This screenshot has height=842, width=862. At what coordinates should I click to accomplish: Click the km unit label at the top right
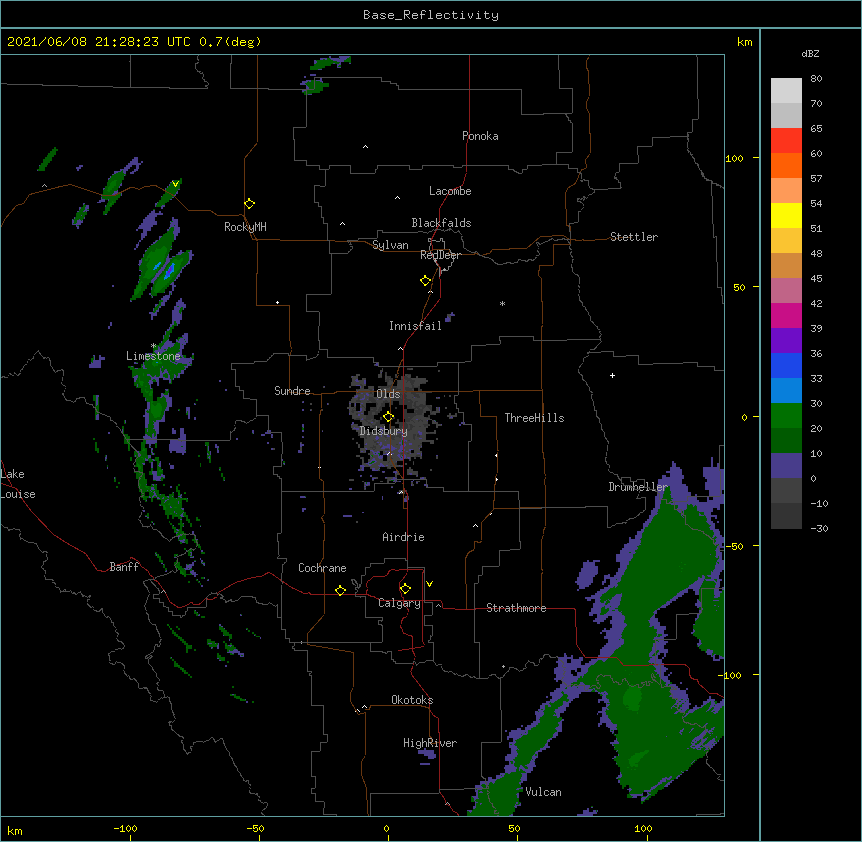(x=745, y=42)
